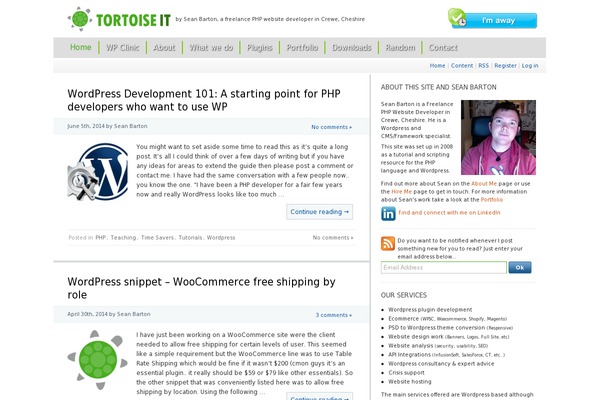
Task: Click 'April 30th, 2014 by Sean Barton' text
Action: tap(109, 314)
